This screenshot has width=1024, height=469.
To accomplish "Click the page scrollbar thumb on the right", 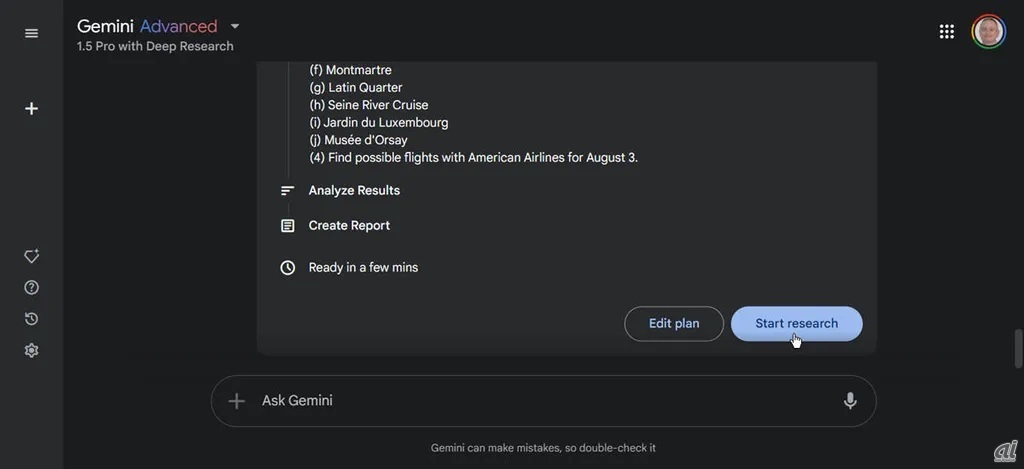I will [x=1018, y=348].
